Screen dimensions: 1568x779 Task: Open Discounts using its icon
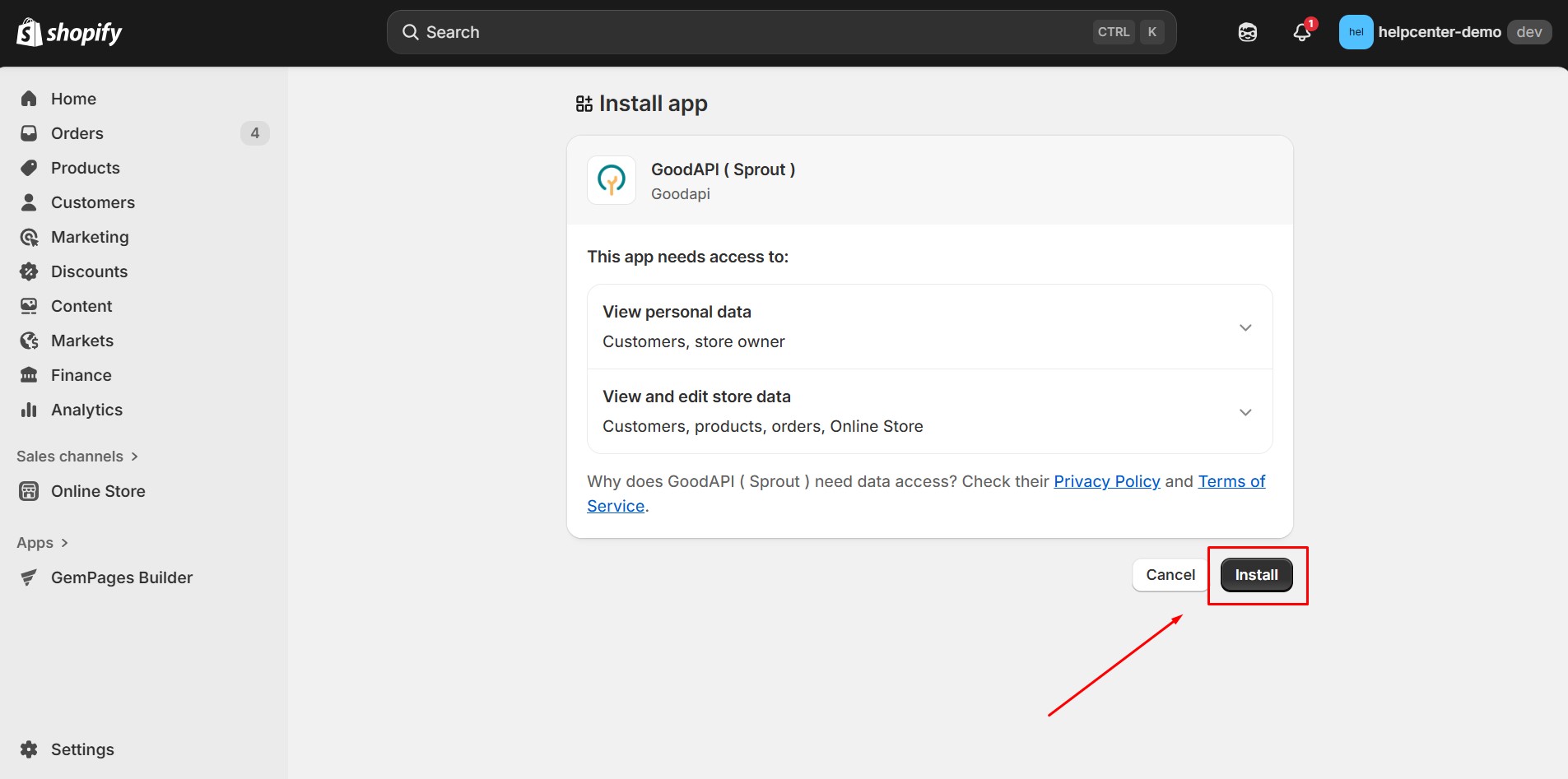30,271
